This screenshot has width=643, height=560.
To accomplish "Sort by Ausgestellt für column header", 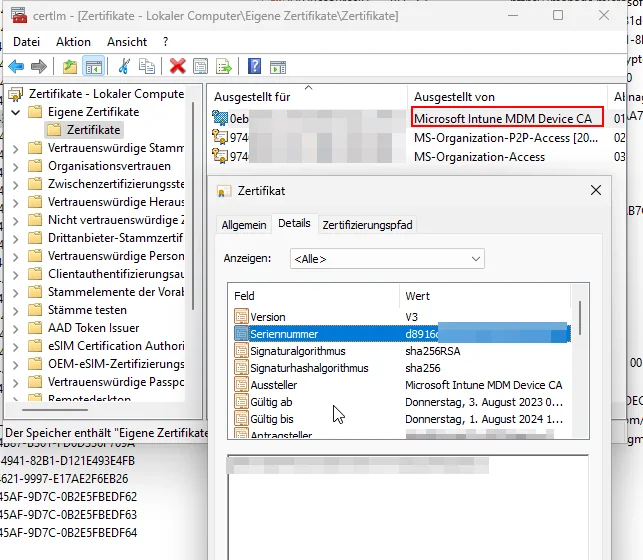I will coord(308,97).
